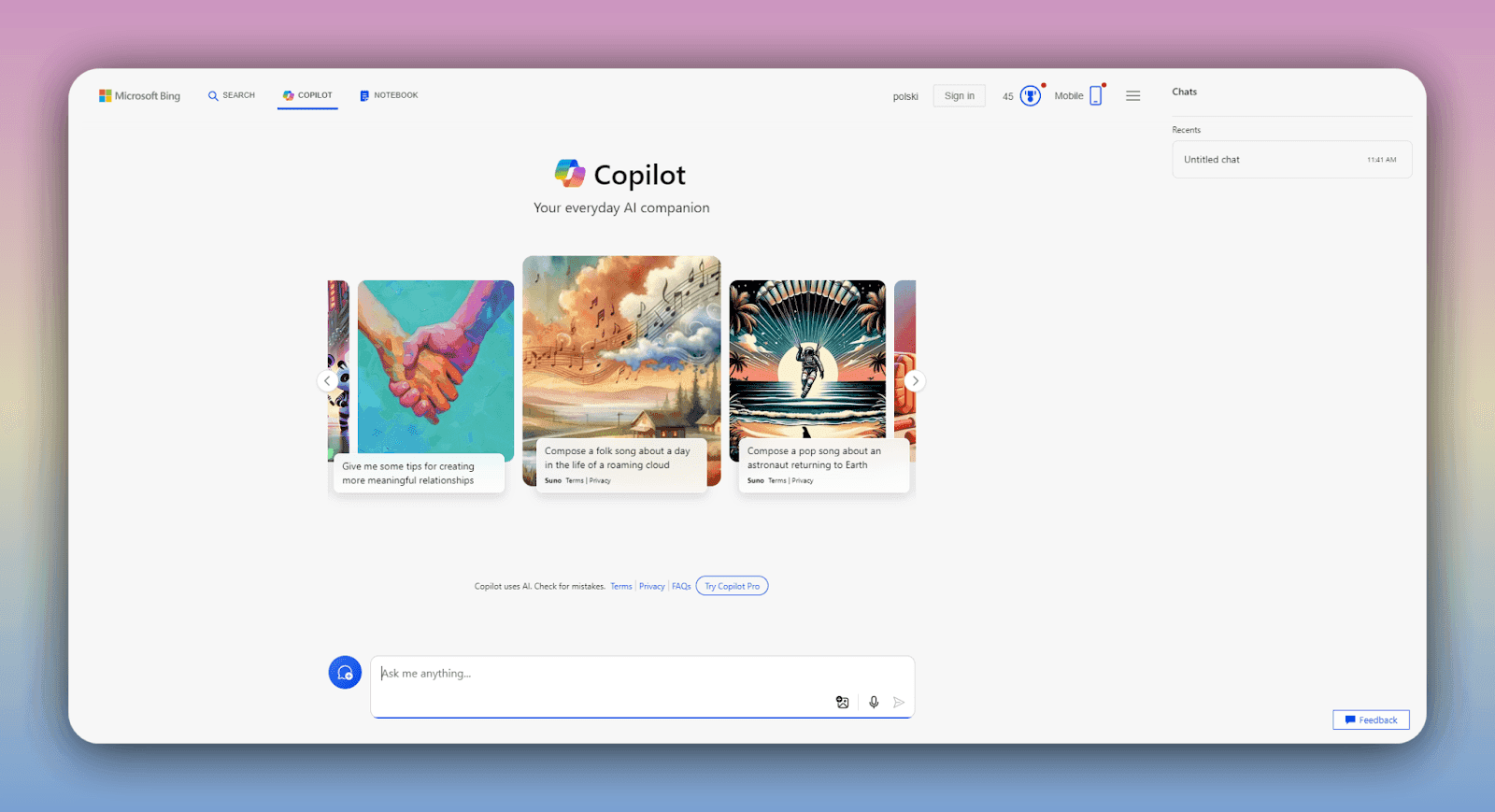Open the Feedback button

coord(1371,719)
